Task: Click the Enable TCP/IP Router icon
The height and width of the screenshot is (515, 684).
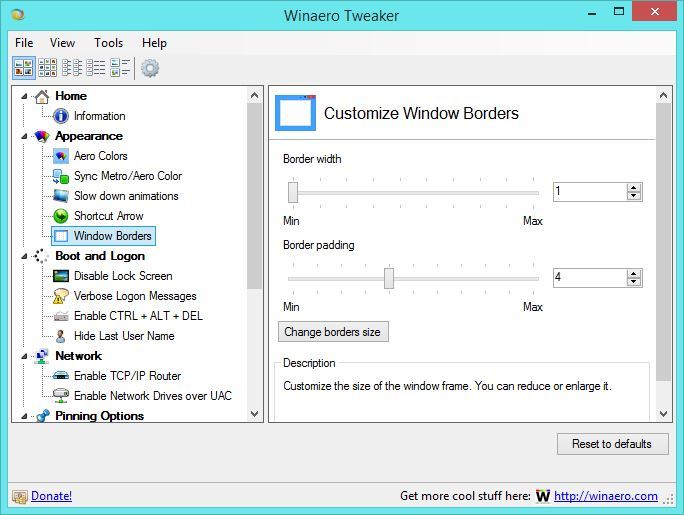Action: 61,375
